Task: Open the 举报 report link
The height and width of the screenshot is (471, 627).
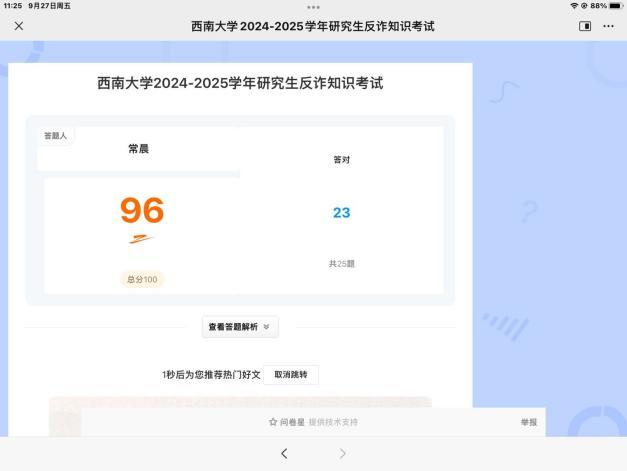Action: [x=528, y=422]
